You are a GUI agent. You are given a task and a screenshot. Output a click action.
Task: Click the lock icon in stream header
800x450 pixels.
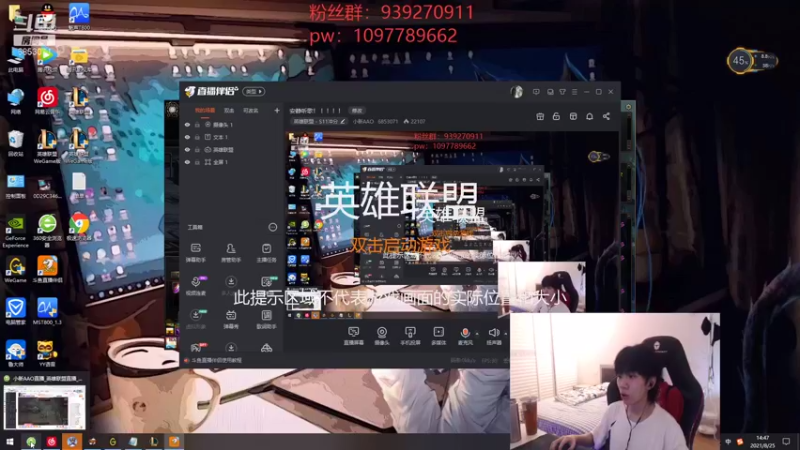coord(556,116)
